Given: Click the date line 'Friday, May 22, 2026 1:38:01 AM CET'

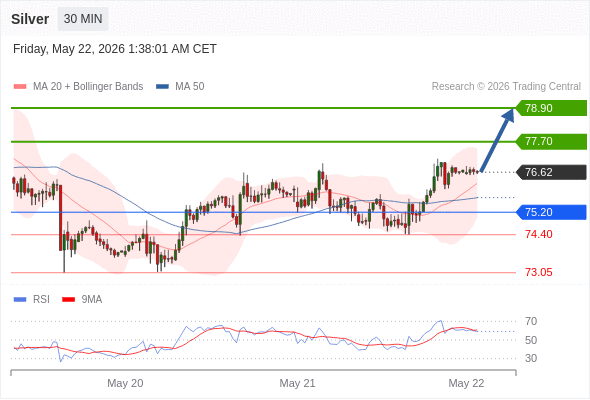Looking at the screenshot, I should tap(115, 49).
